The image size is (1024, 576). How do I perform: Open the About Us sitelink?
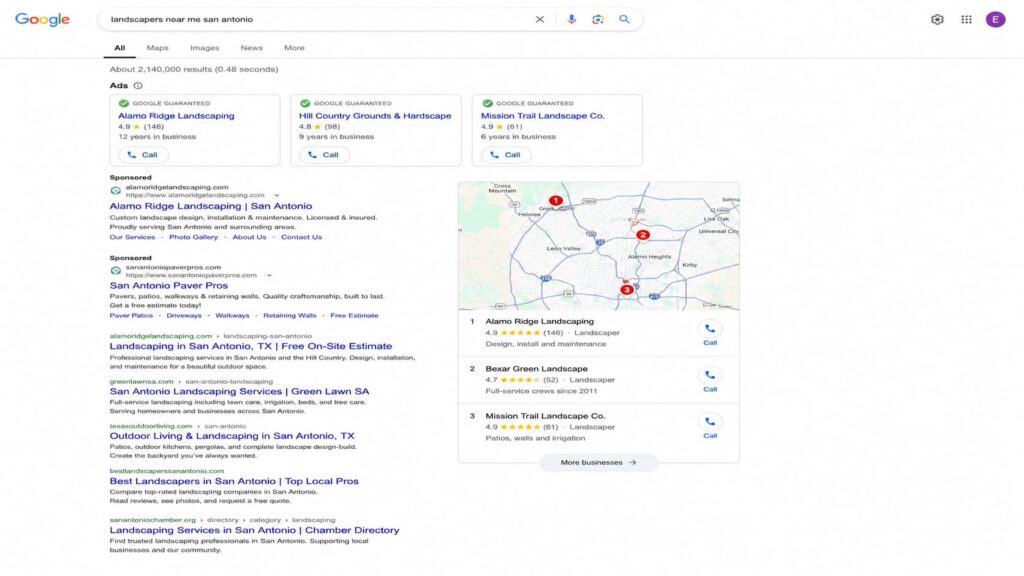pos(249,237)
